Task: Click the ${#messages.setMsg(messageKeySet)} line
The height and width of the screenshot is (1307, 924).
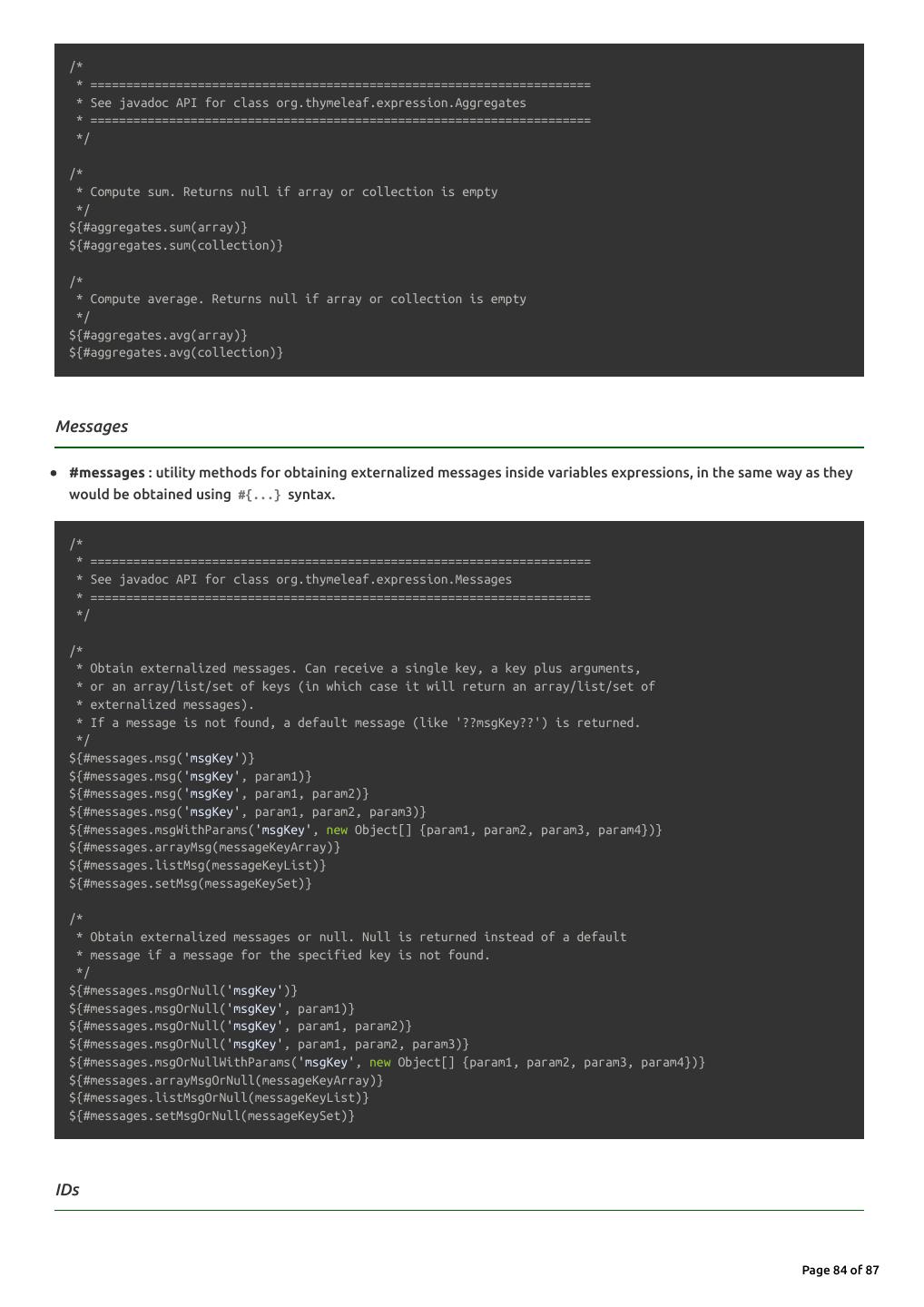Action: tap(190, 884)
